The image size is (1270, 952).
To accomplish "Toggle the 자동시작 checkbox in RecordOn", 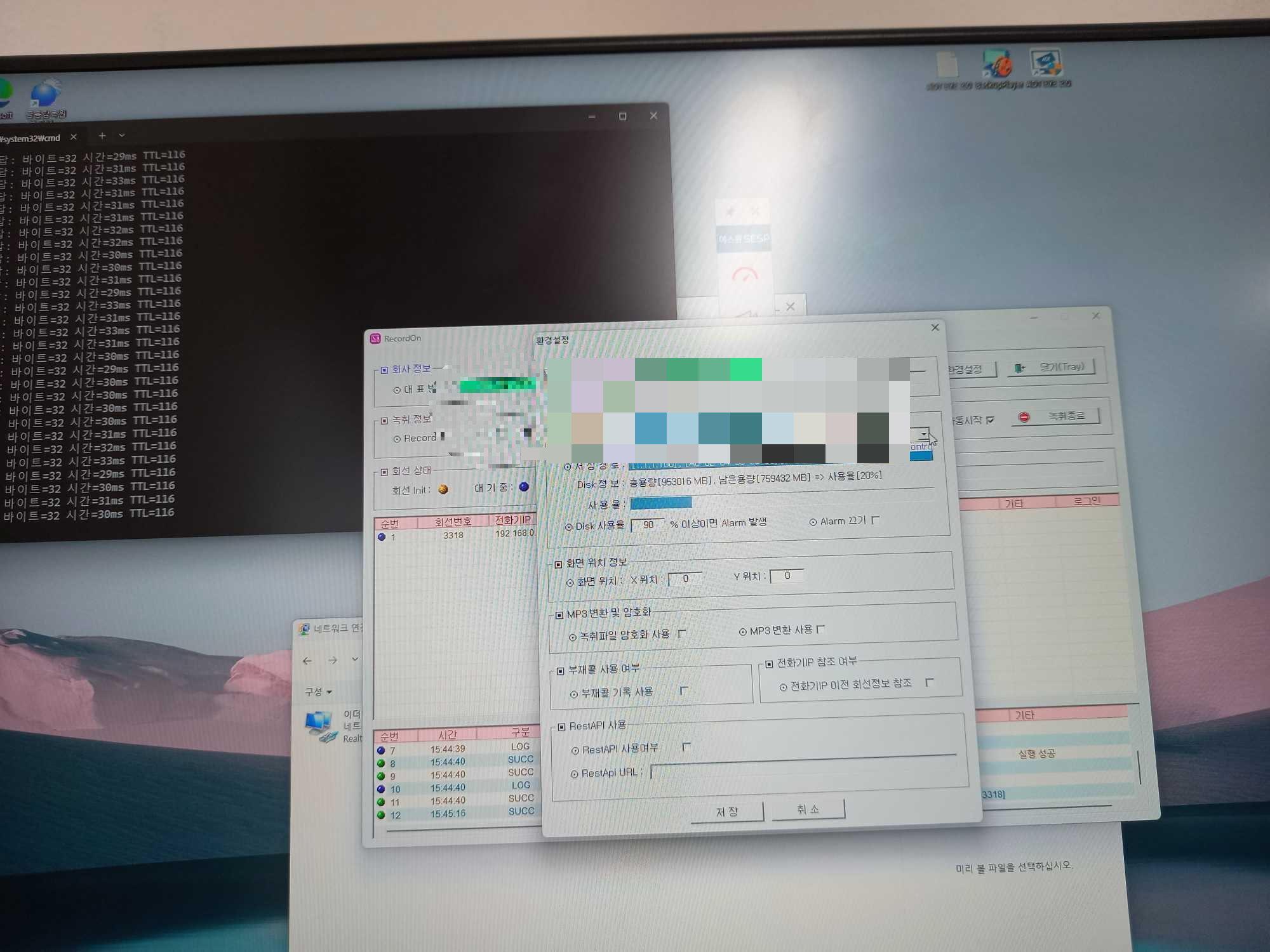I will (990, 420).
